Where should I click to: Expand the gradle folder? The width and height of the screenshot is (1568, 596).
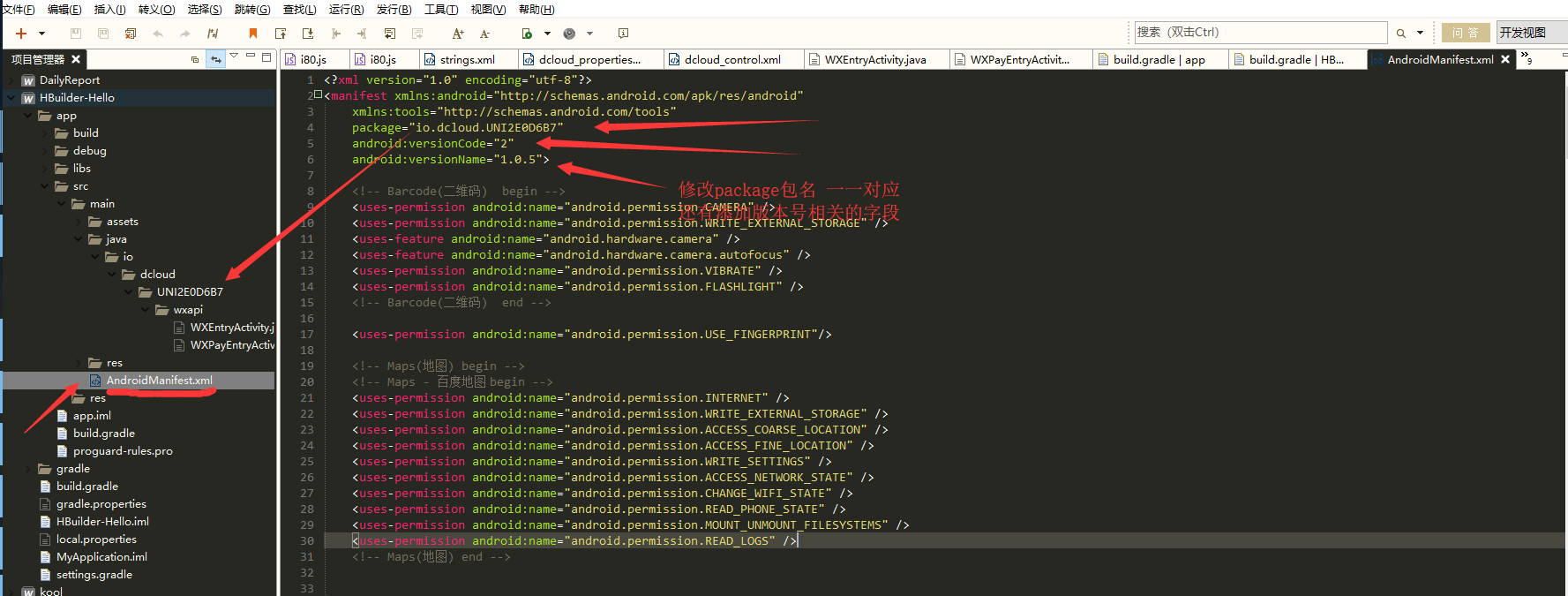[x=28, y=469]
